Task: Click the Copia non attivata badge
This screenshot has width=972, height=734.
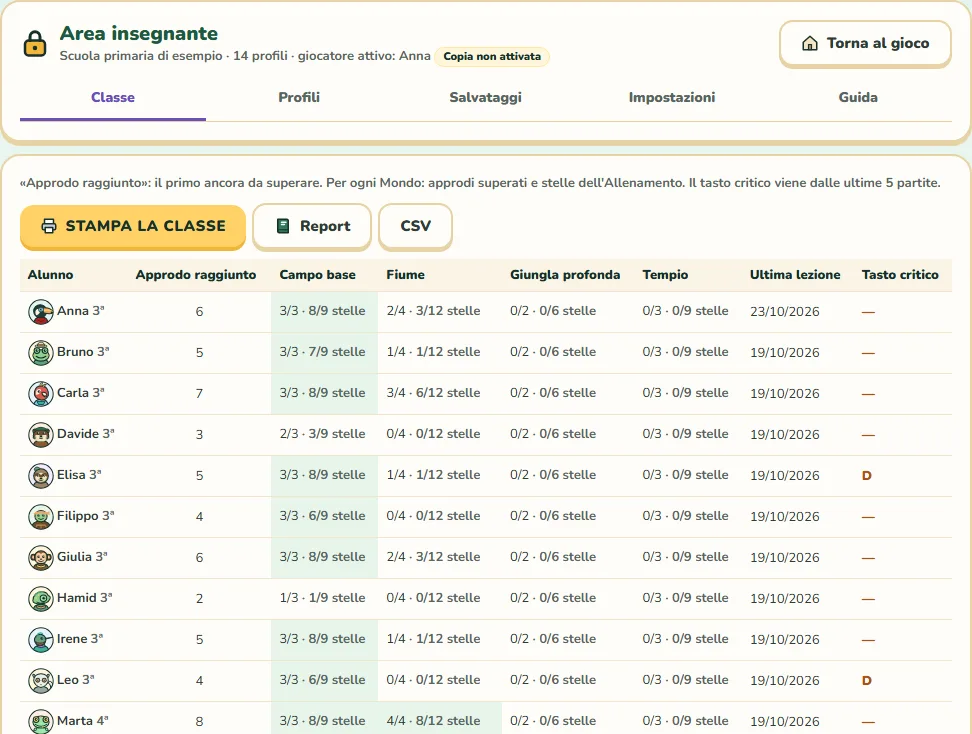Action: pyautogui.click(x=492, y=56)
